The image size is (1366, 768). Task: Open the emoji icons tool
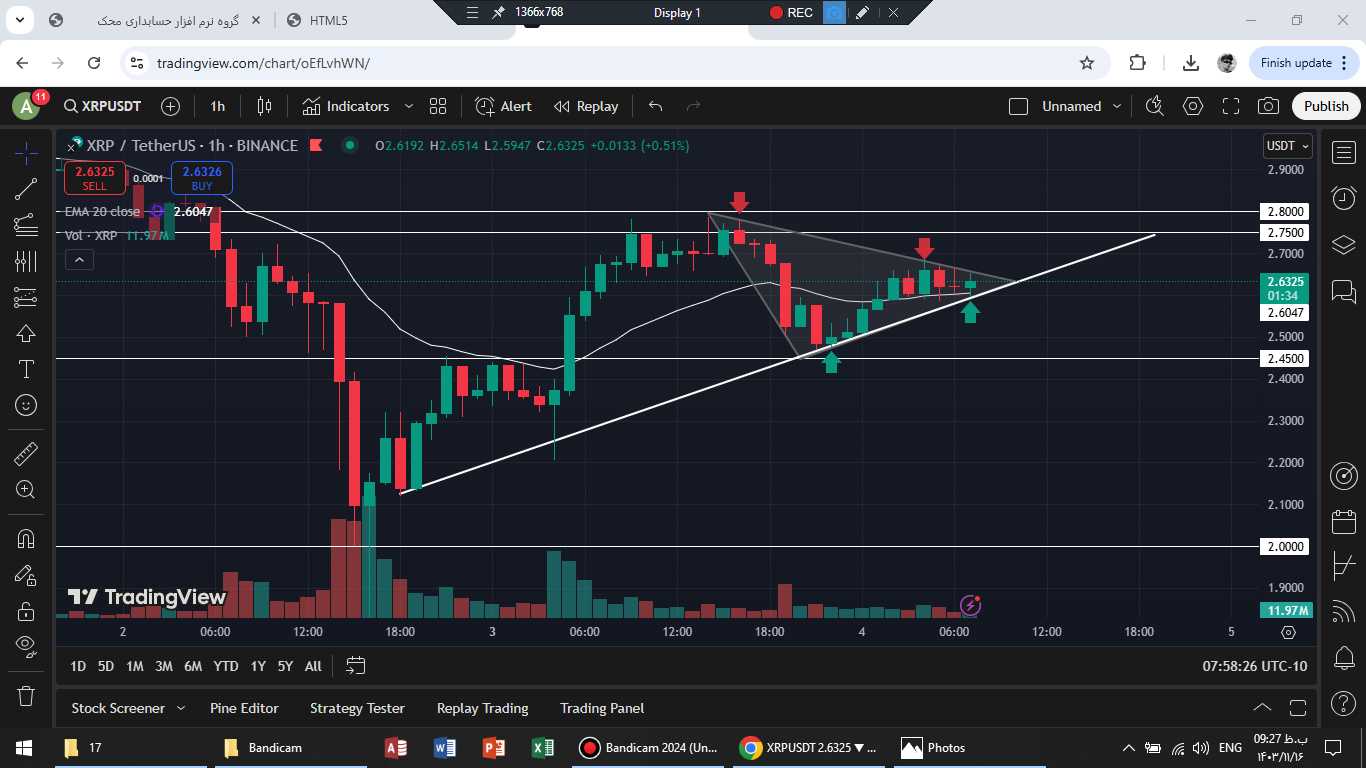(x=26, y=405)
